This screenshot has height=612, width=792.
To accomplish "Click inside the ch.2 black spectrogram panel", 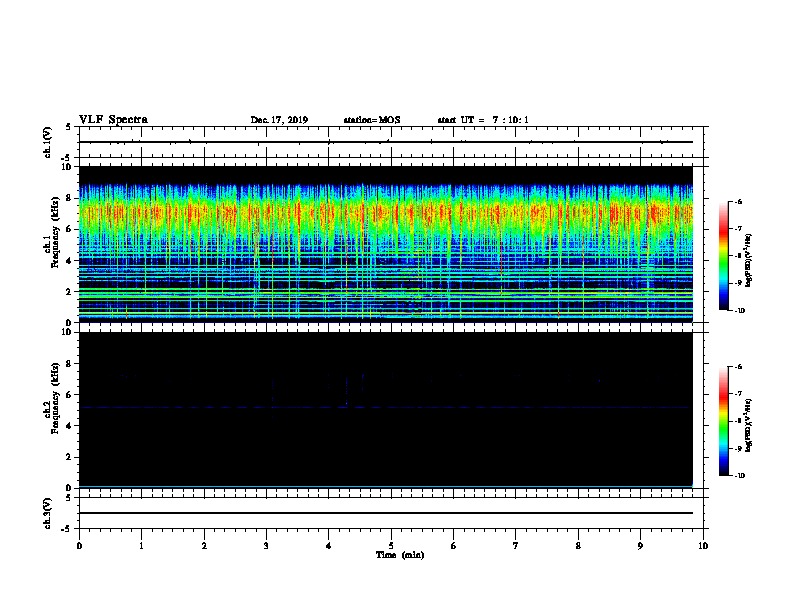I will (x=386, y=410).
